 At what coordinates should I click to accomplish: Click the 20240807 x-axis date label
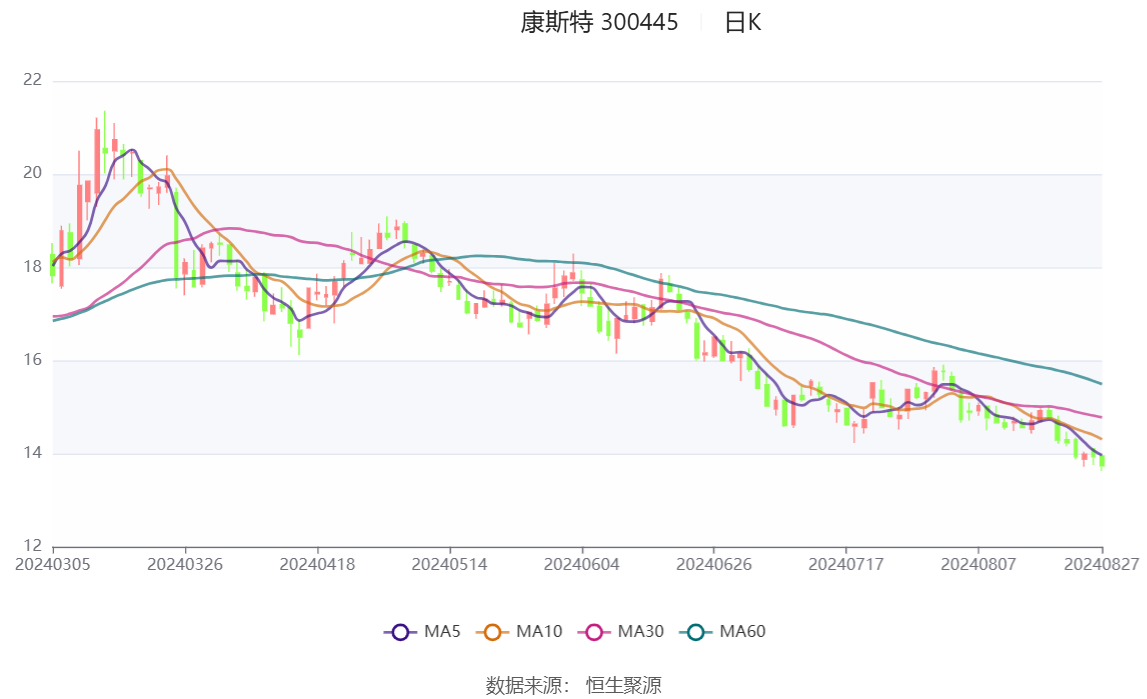(x=978, y=564)
